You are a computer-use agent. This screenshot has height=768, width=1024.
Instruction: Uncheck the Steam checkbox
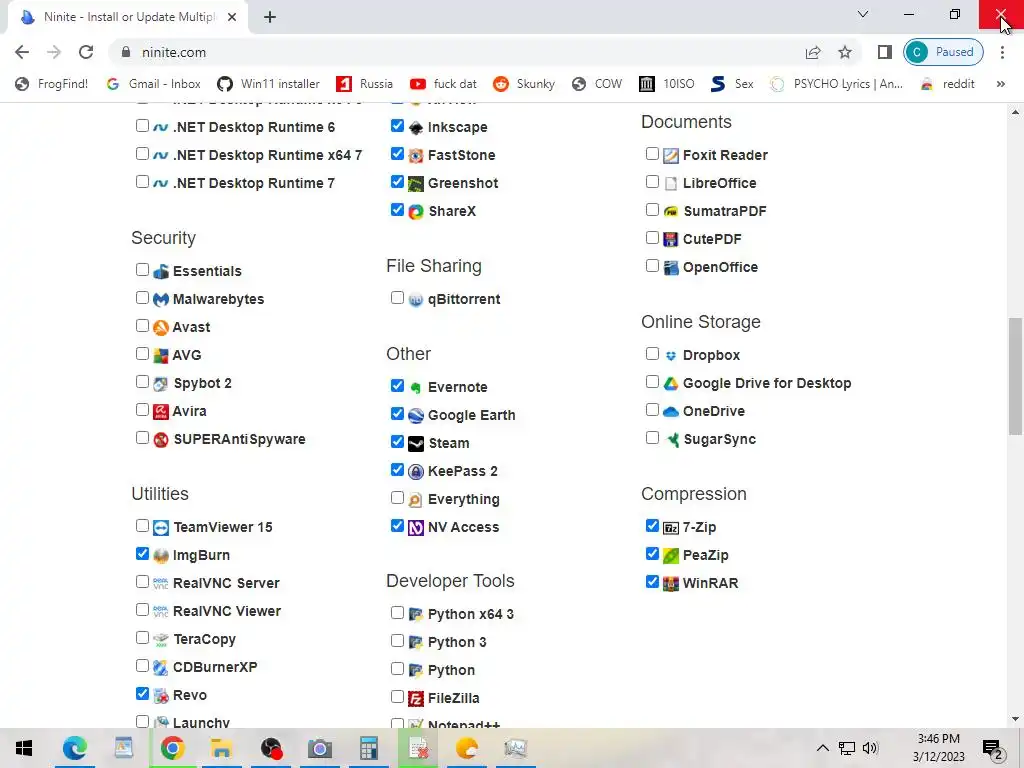point(397,441)
